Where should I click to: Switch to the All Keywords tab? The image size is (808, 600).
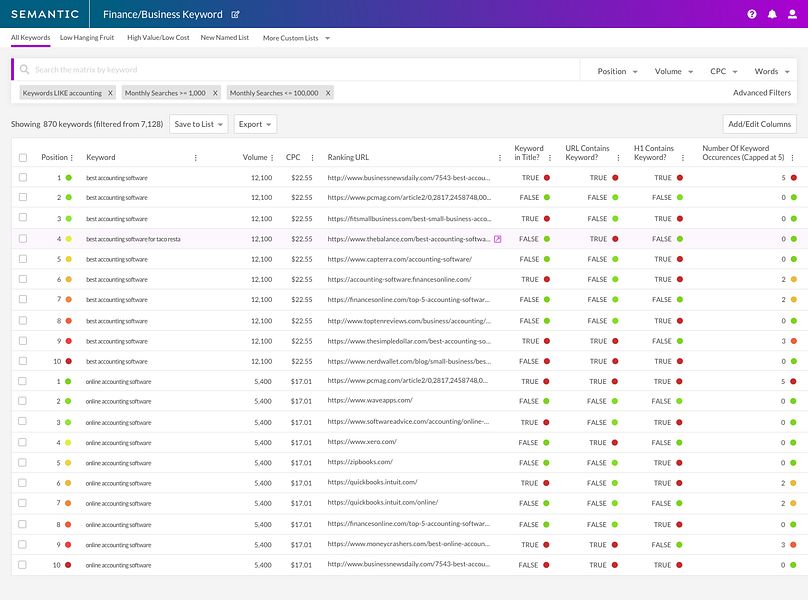(30, 38)
